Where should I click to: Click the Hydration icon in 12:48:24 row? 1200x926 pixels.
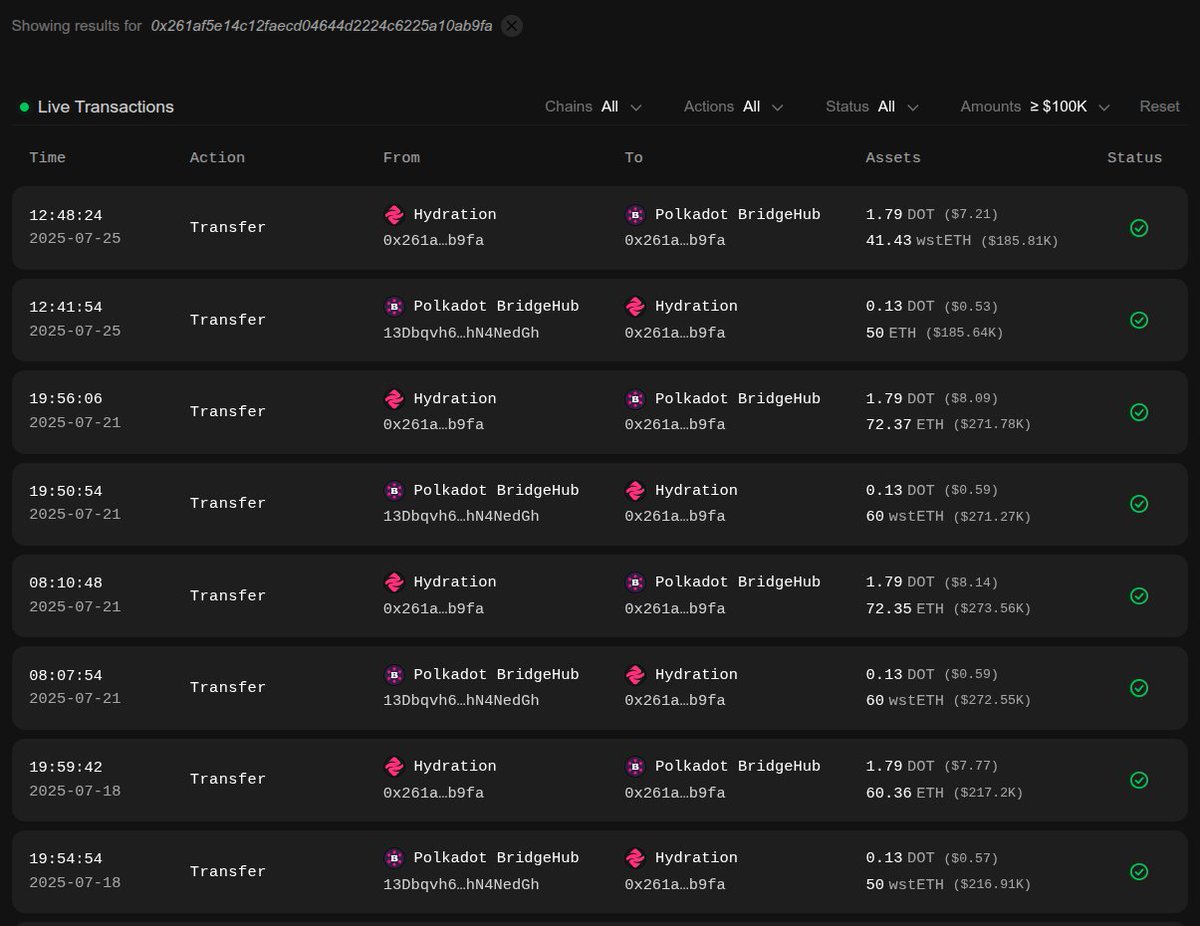point(394,215)
